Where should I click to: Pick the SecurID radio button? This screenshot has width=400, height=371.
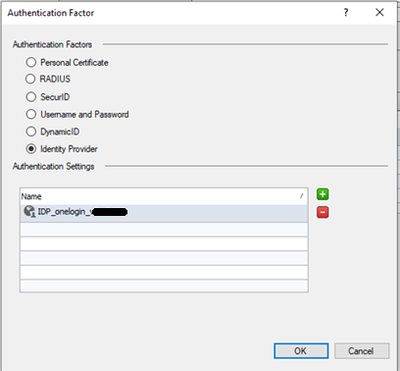coord(31,97)
